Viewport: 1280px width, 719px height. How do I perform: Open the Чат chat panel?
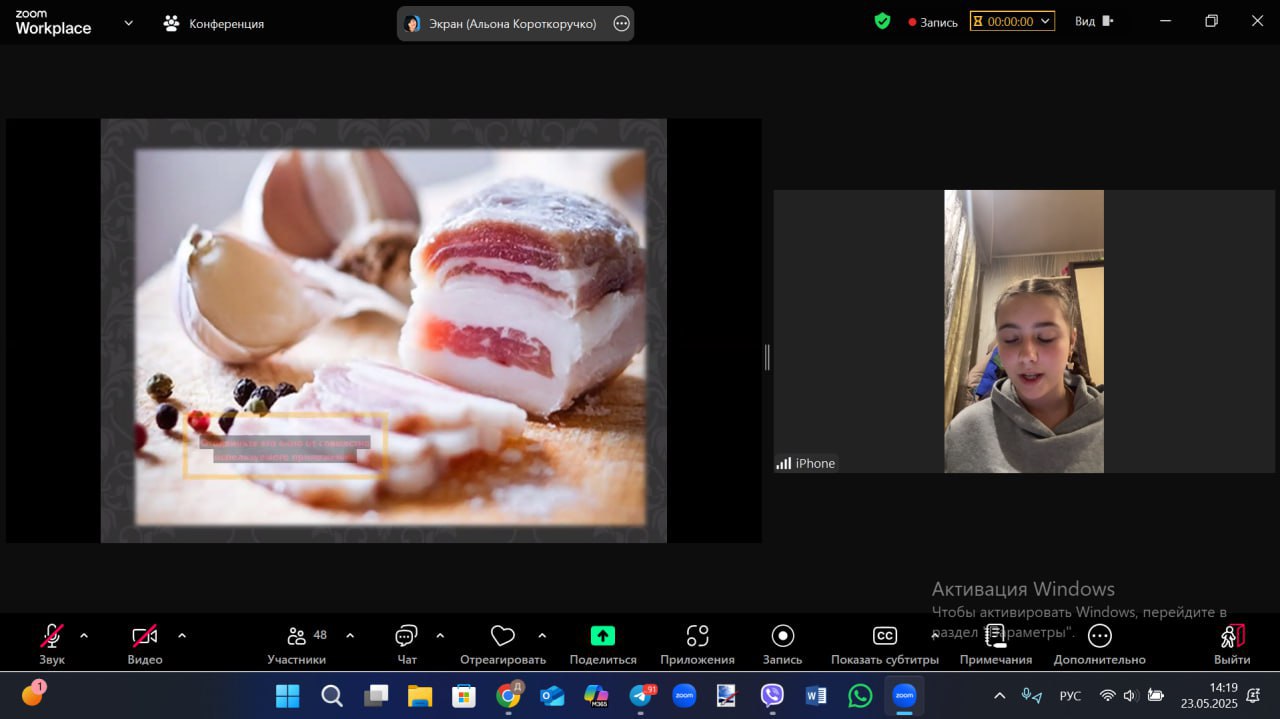click(406, 644)
